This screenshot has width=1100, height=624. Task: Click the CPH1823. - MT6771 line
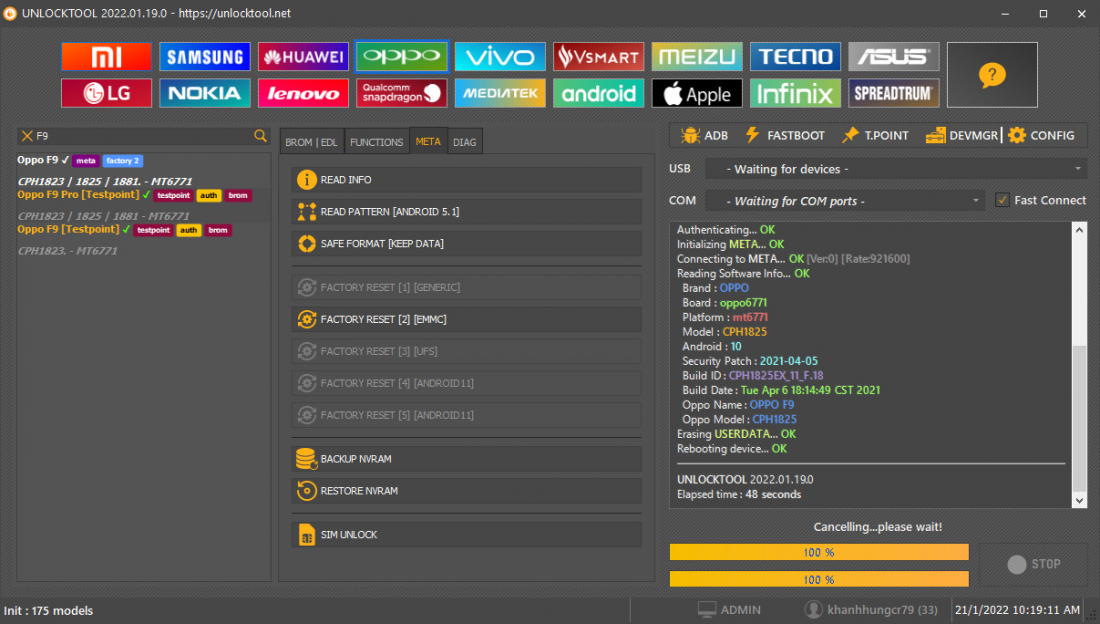pyautogui.click(x=67, y=251)
